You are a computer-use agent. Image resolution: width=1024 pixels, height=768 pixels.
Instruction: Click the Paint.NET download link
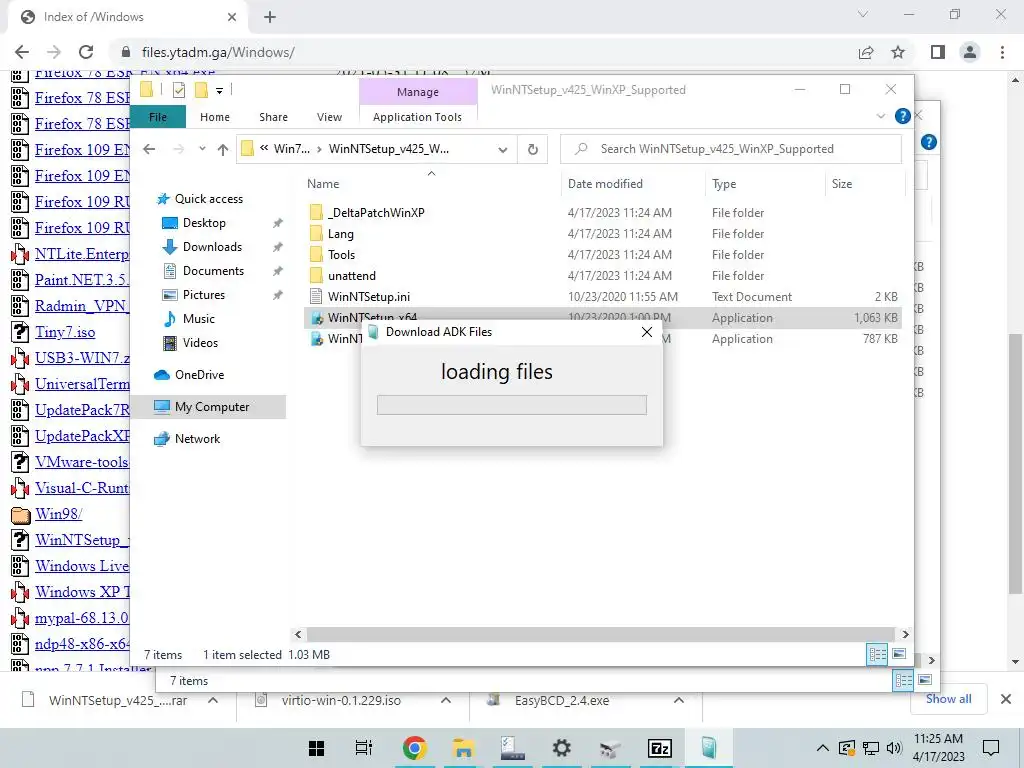82,280
